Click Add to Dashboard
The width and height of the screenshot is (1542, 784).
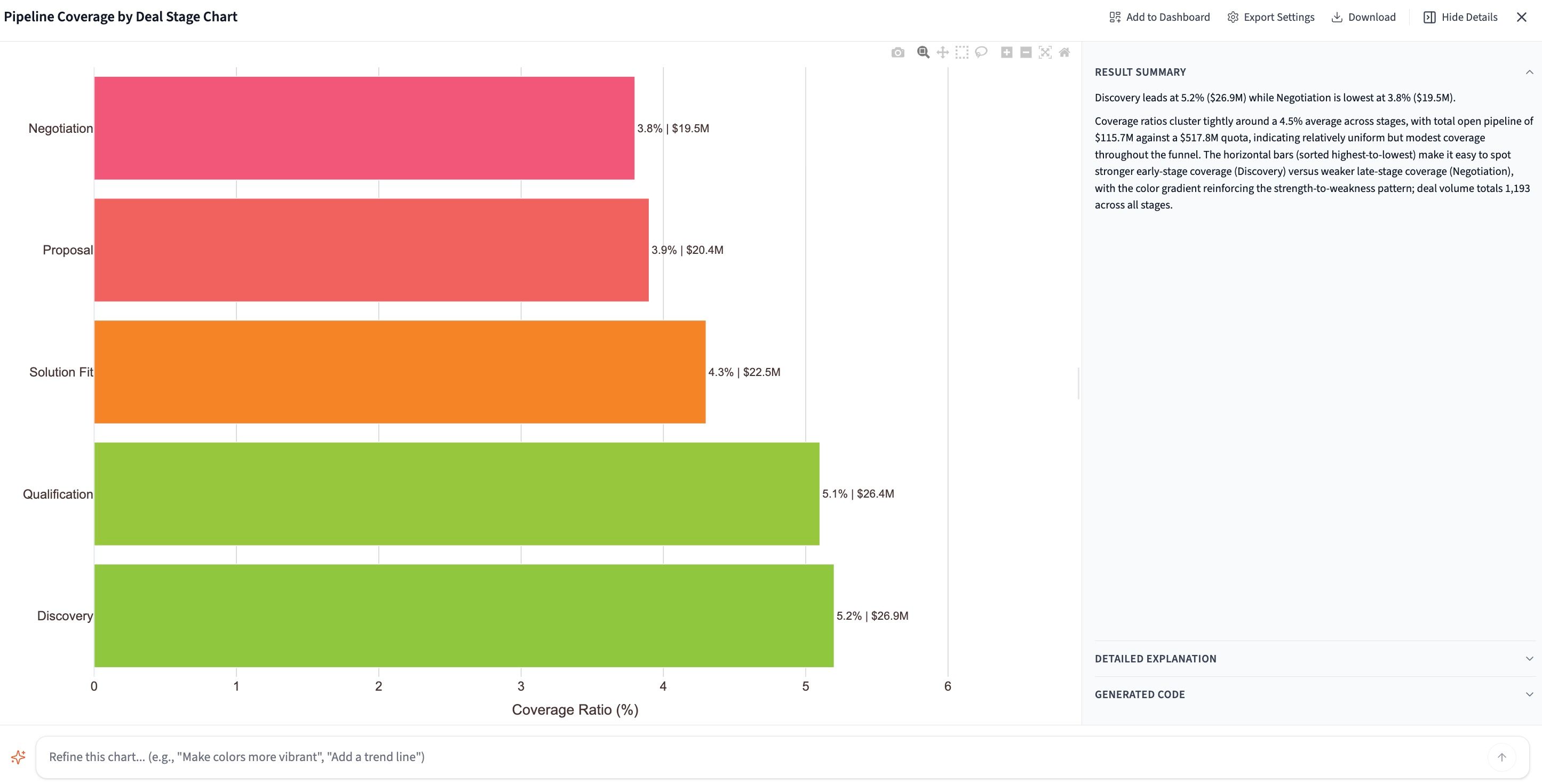tap(1159, 17)
